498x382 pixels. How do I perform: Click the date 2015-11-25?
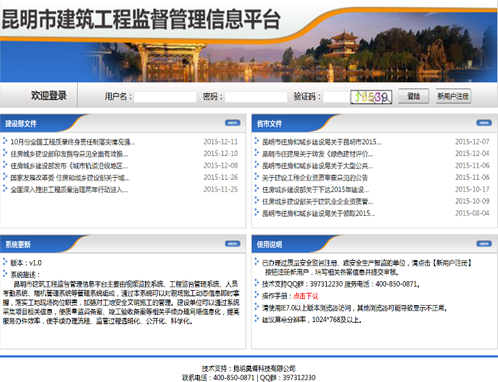click(x=221, y=190)
